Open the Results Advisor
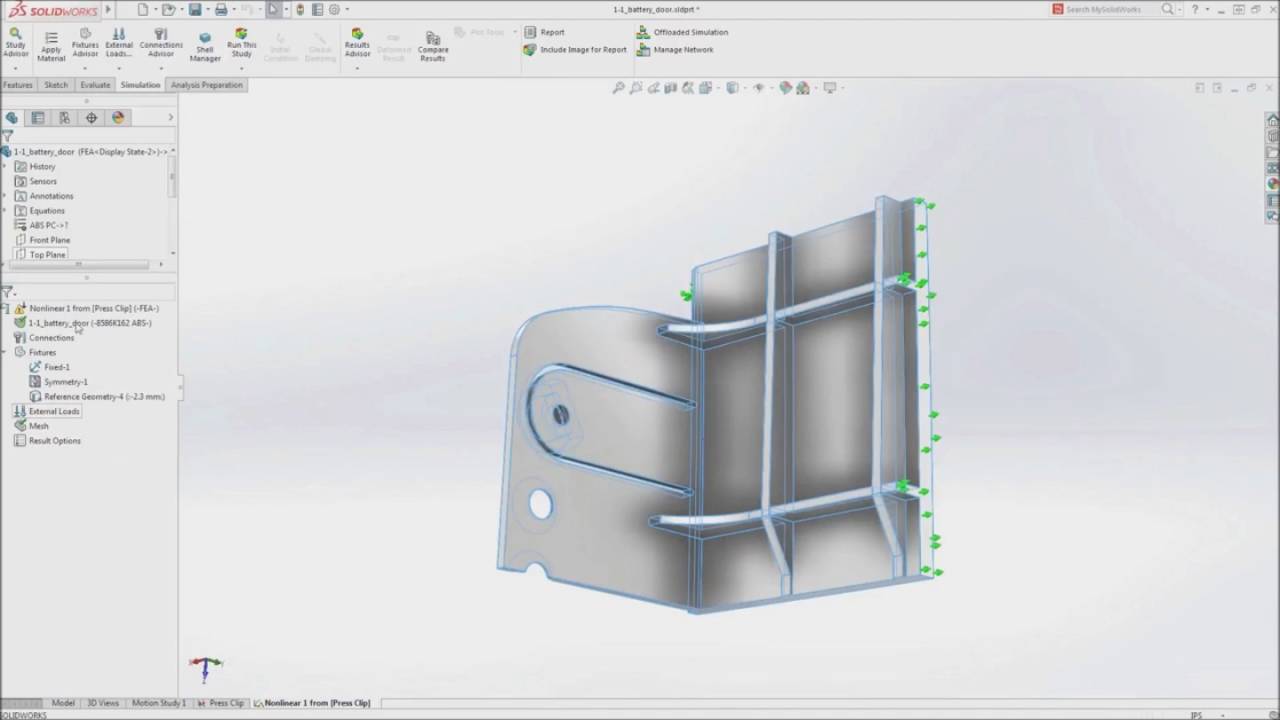The height and width of the screenshot is (720, 1280). pyautogui.click(x=357, y=42)
